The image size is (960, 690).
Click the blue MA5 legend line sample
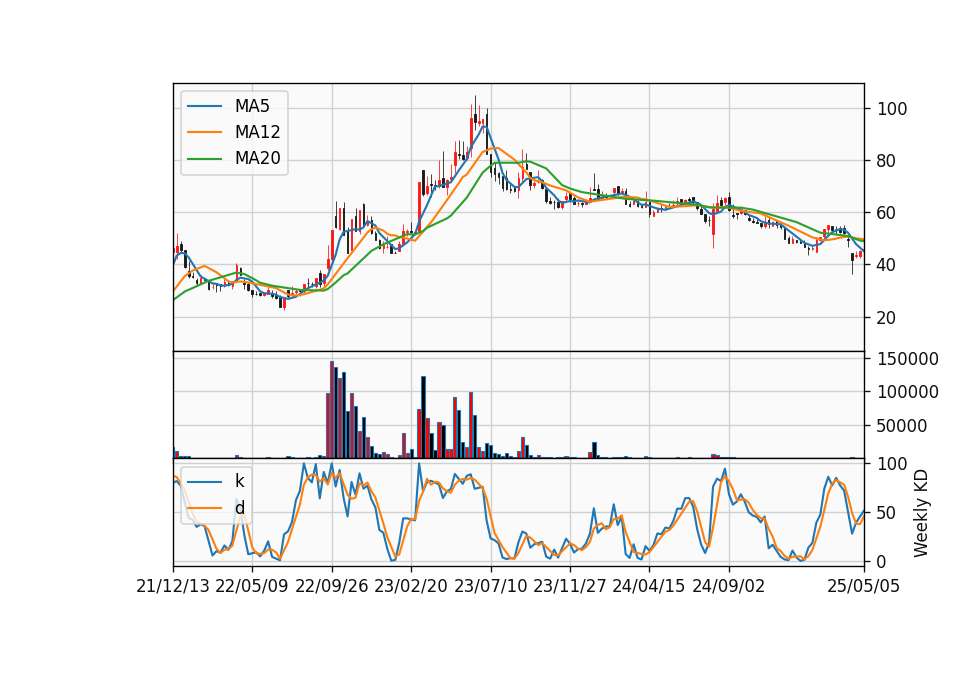pyautogui.click(x=204, y=106)
